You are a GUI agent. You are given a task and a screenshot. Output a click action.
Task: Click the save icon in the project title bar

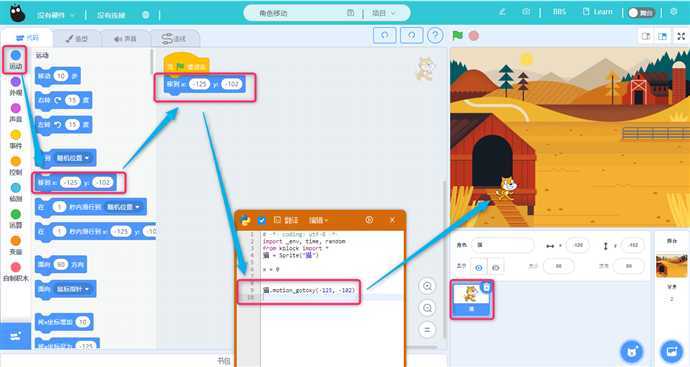point(350,13)
